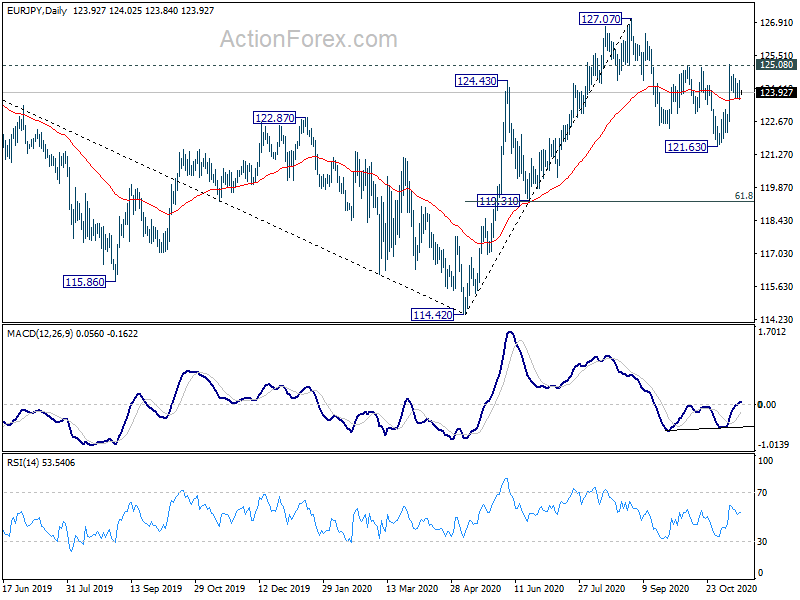
Task: Click the MACD 1.7012 scale value
Action: pyautogui.click(x=772, y=332)
